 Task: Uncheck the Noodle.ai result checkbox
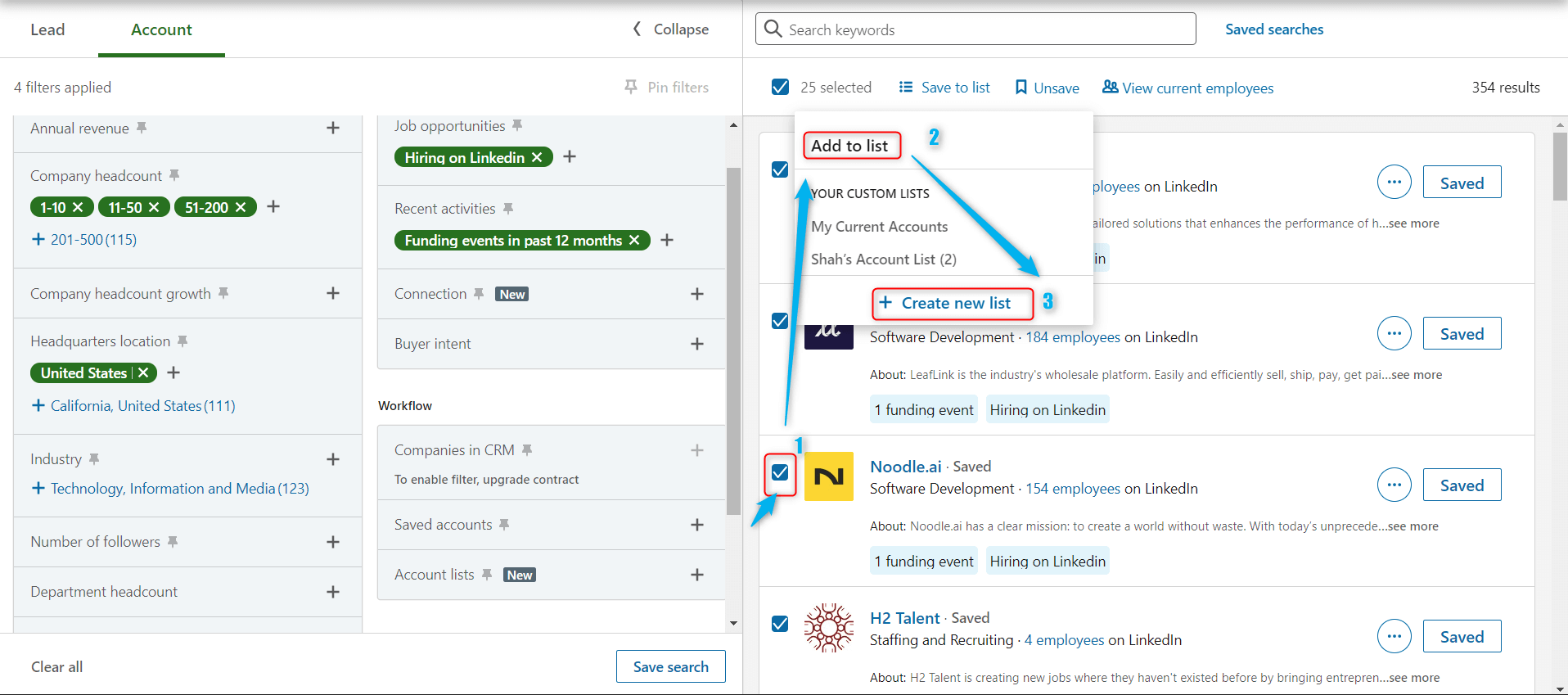[781, 472]
